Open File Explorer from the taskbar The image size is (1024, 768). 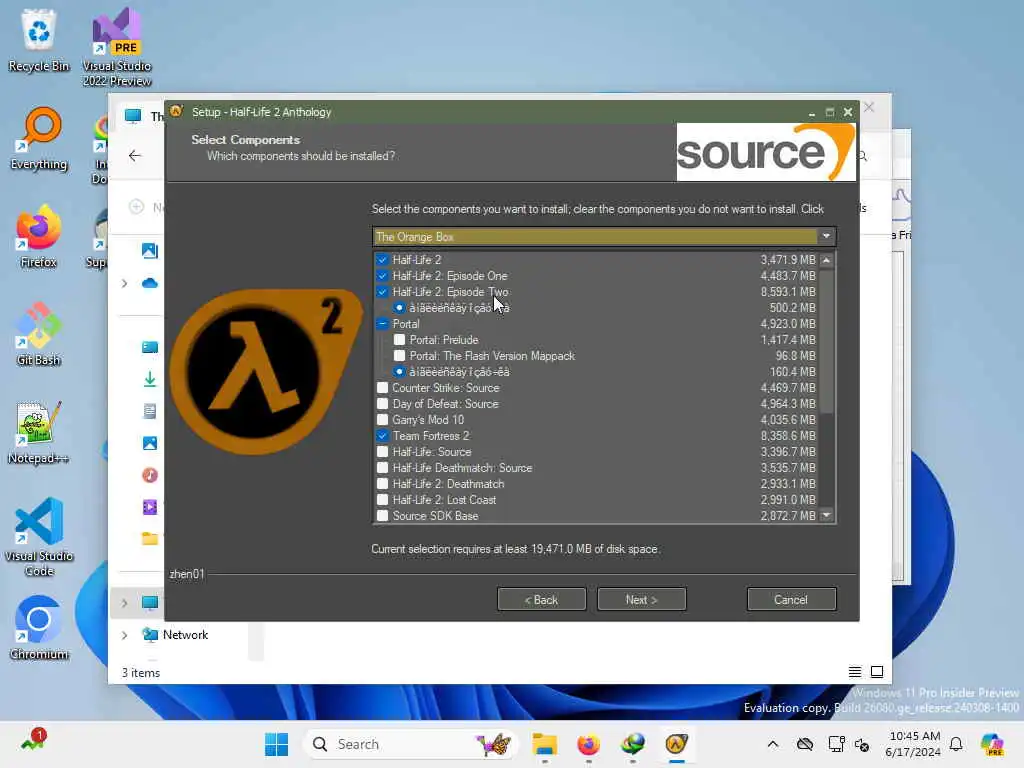544,744
